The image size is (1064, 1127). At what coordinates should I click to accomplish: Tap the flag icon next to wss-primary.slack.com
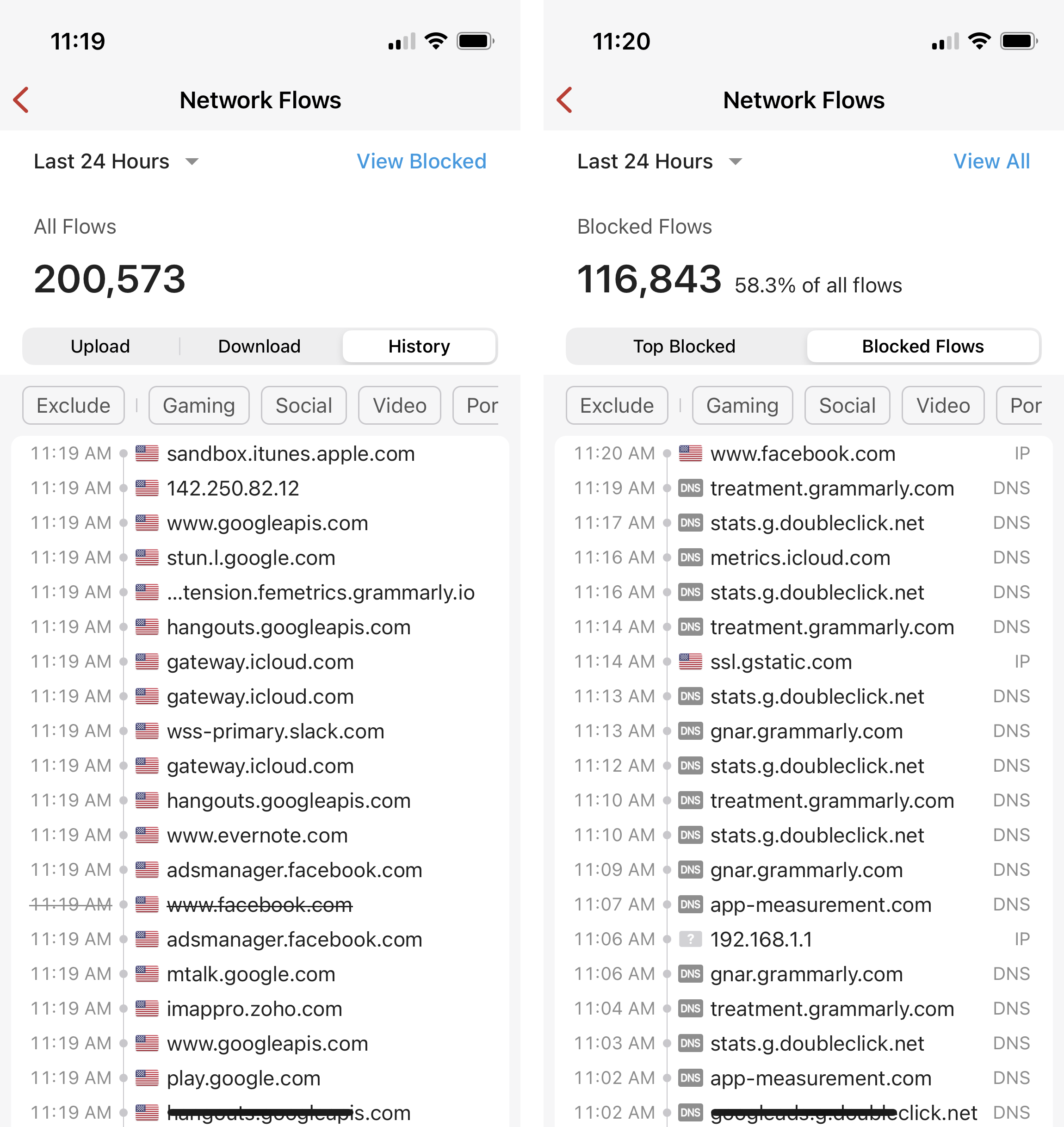tap(147, 731)
